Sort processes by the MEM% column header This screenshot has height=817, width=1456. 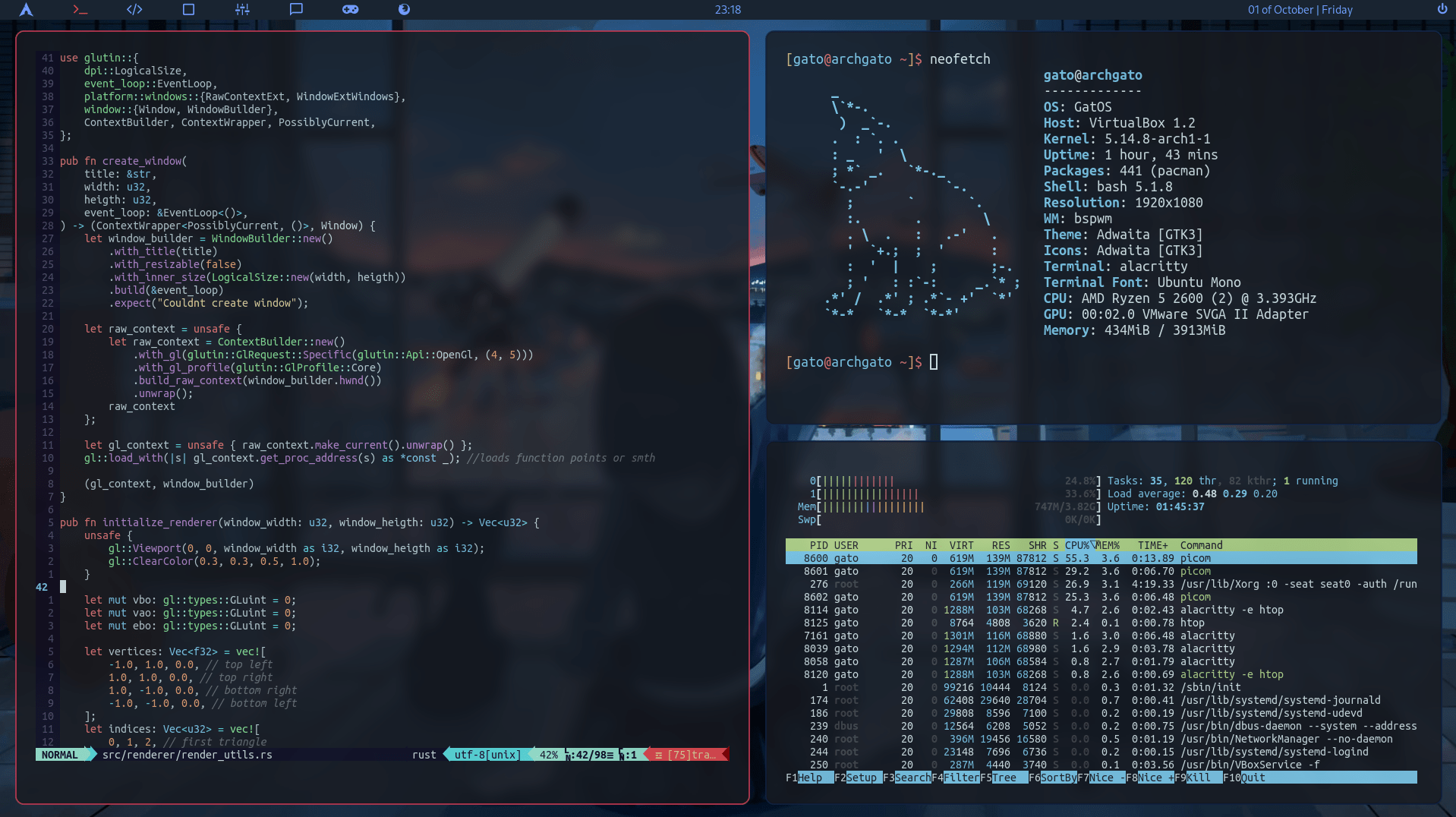point(1108,545)
